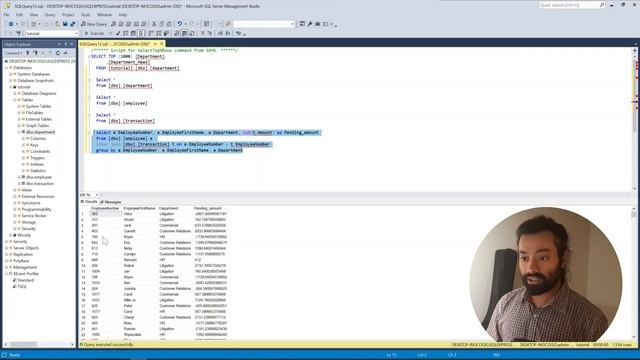The image size is (640, 360).
Task: Close the SQLQuery12.sql tab
Action: pyautogui.click(x=162, y=44)
